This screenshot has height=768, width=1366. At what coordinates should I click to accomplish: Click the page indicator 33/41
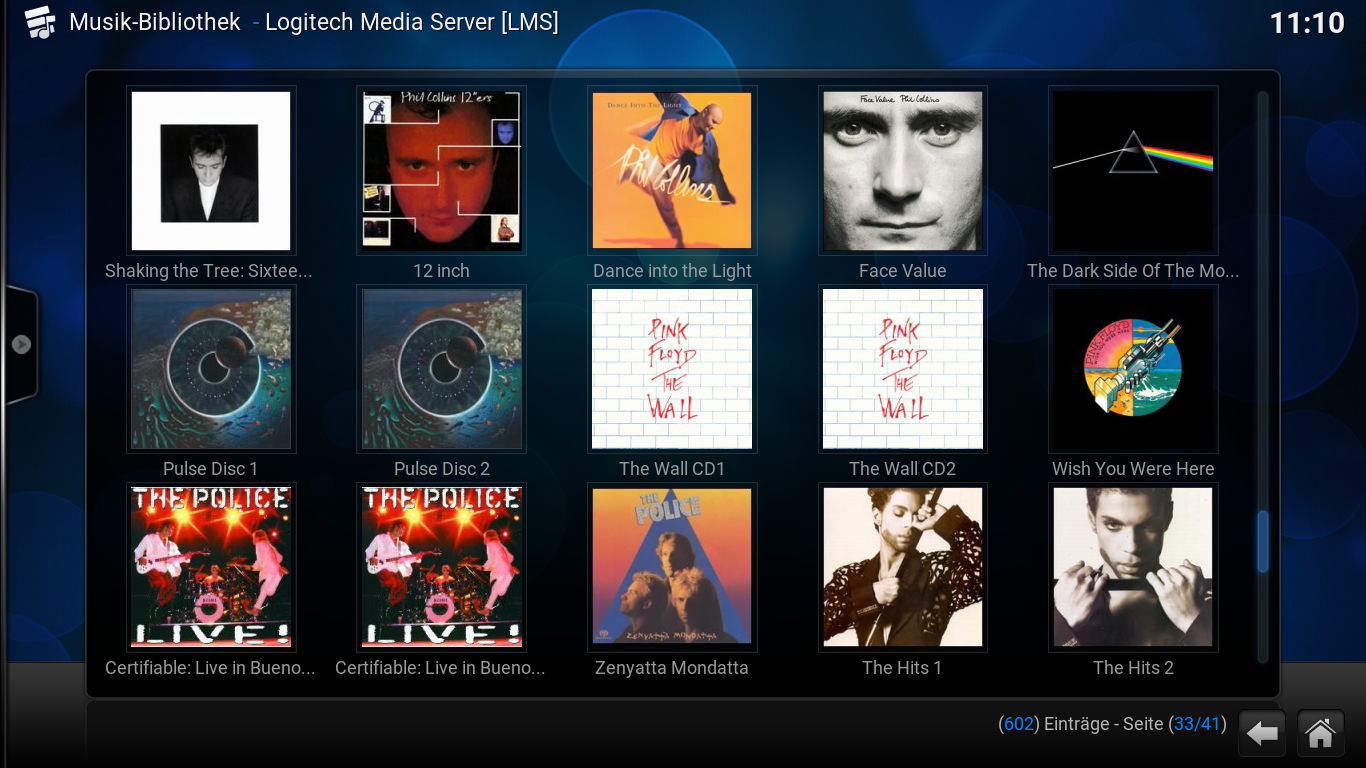pyautogui.click(x=1198, y=724)
